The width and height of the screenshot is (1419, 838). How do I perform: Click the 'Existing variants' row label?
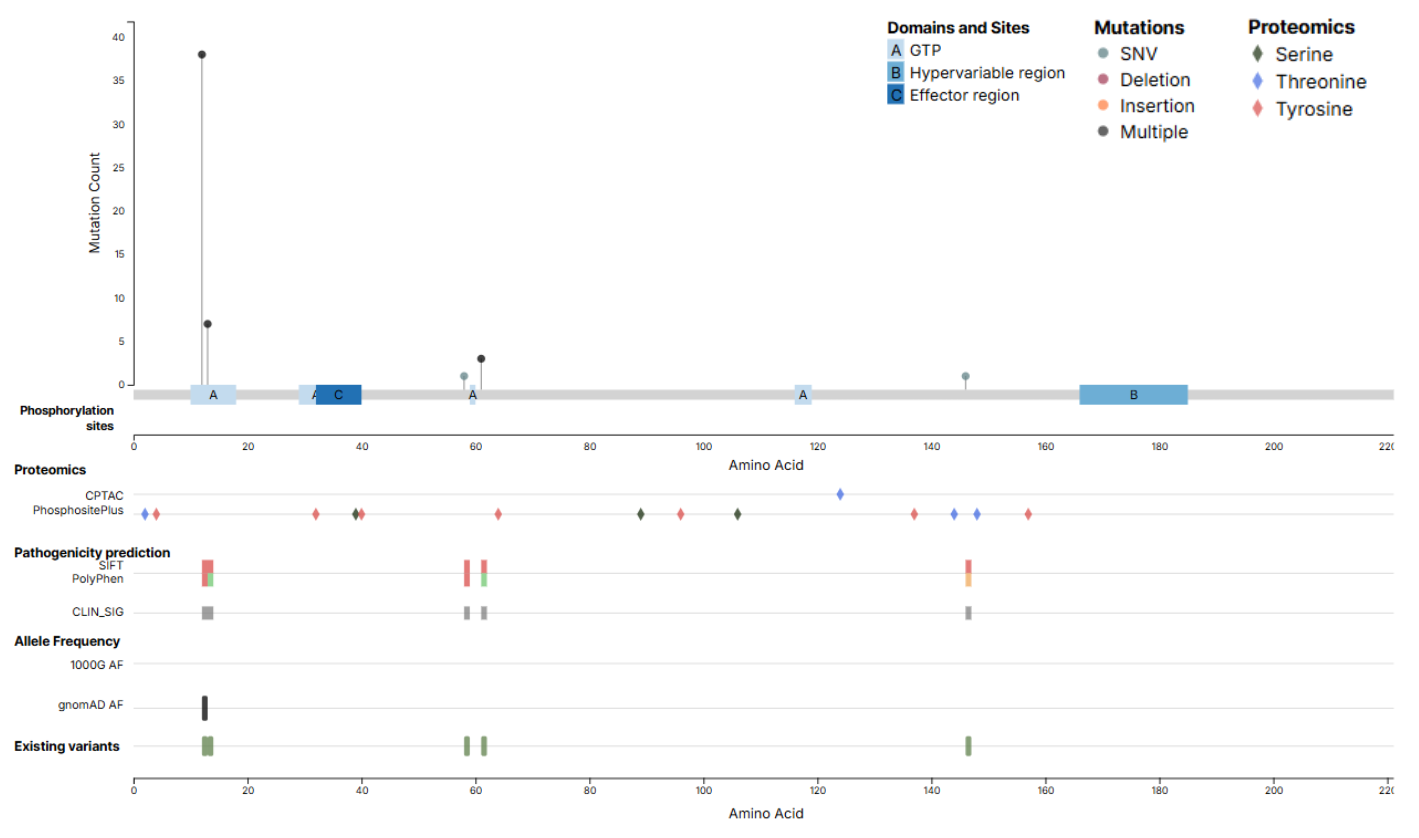(x=67, y=746)
